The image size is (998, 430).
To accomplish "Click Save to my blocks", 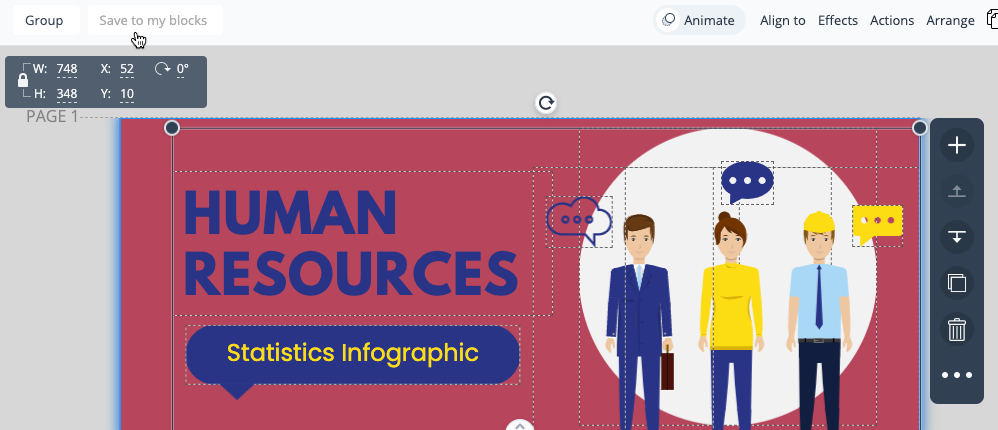I will pyautogui.click(x=153, y=20).
